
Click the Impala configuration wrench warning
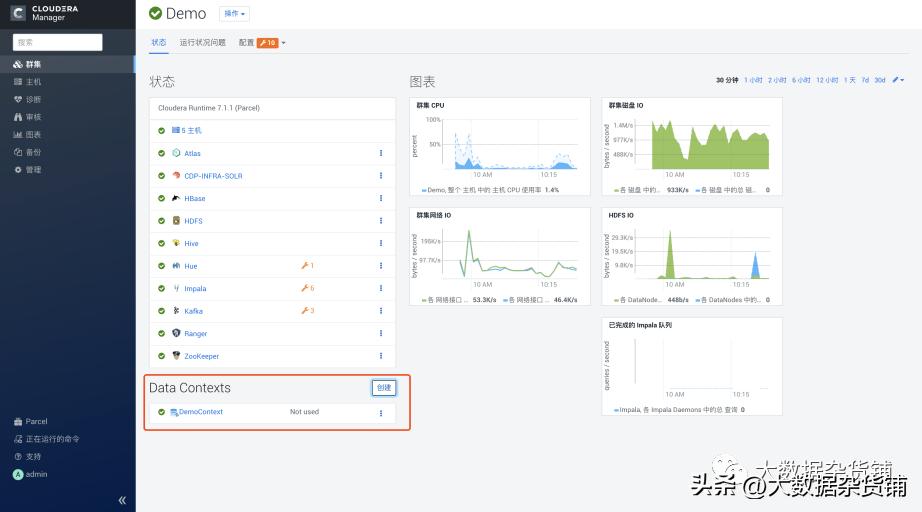pyautogui.click(x=308, y=288)
